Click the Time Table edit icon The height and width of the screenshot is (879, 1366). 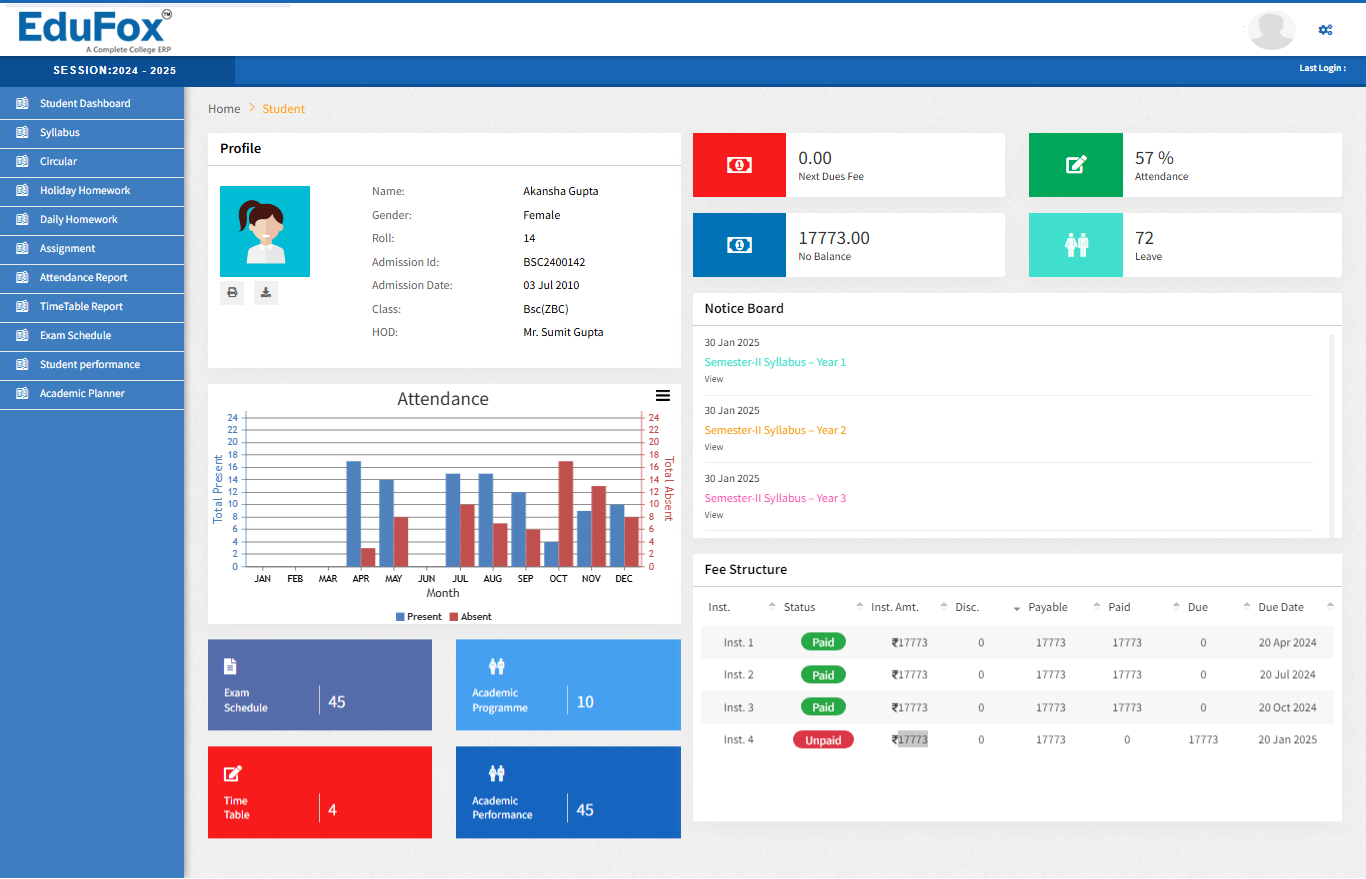[233, 773]
